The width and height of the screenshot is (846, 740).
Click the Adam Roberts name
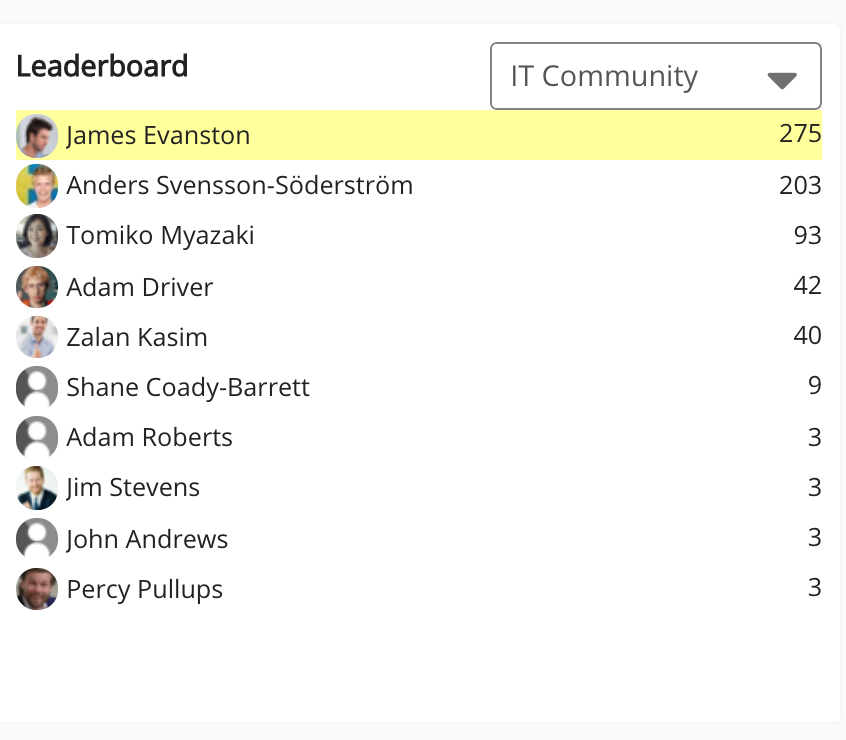[x=149, y=438]
